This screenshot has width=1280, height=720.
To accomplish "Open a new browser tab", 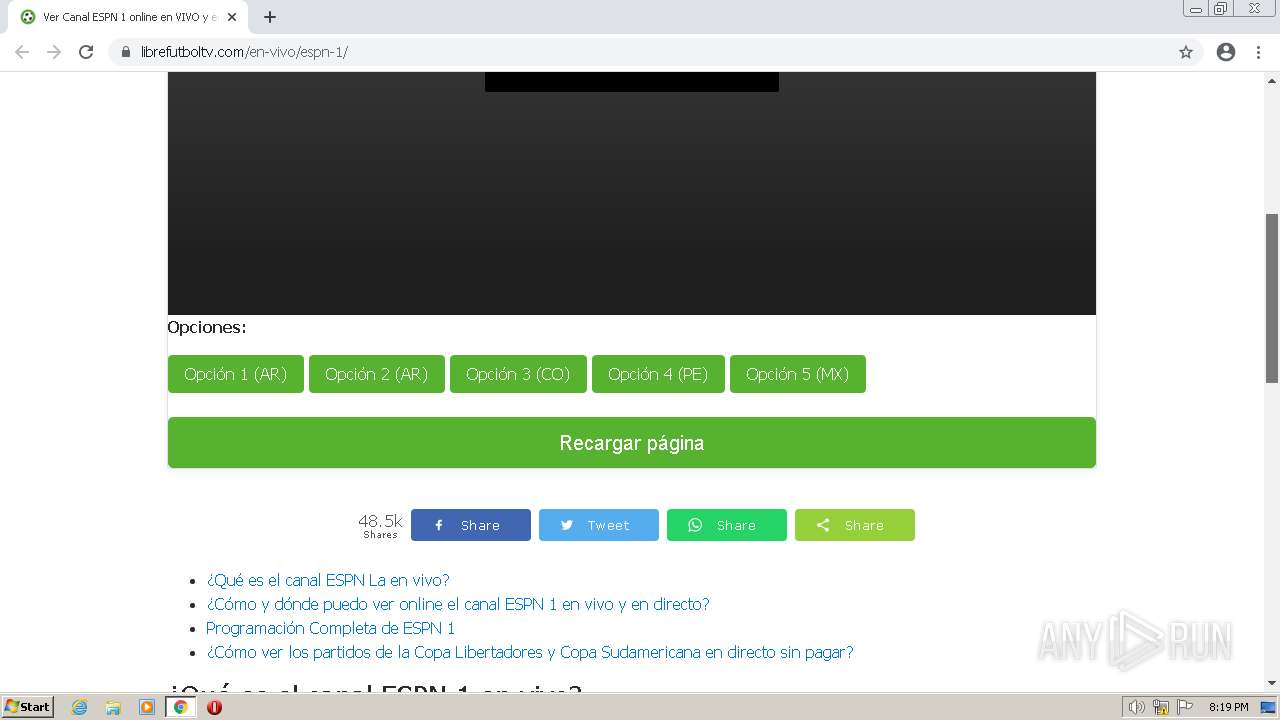I will point(270,17).
